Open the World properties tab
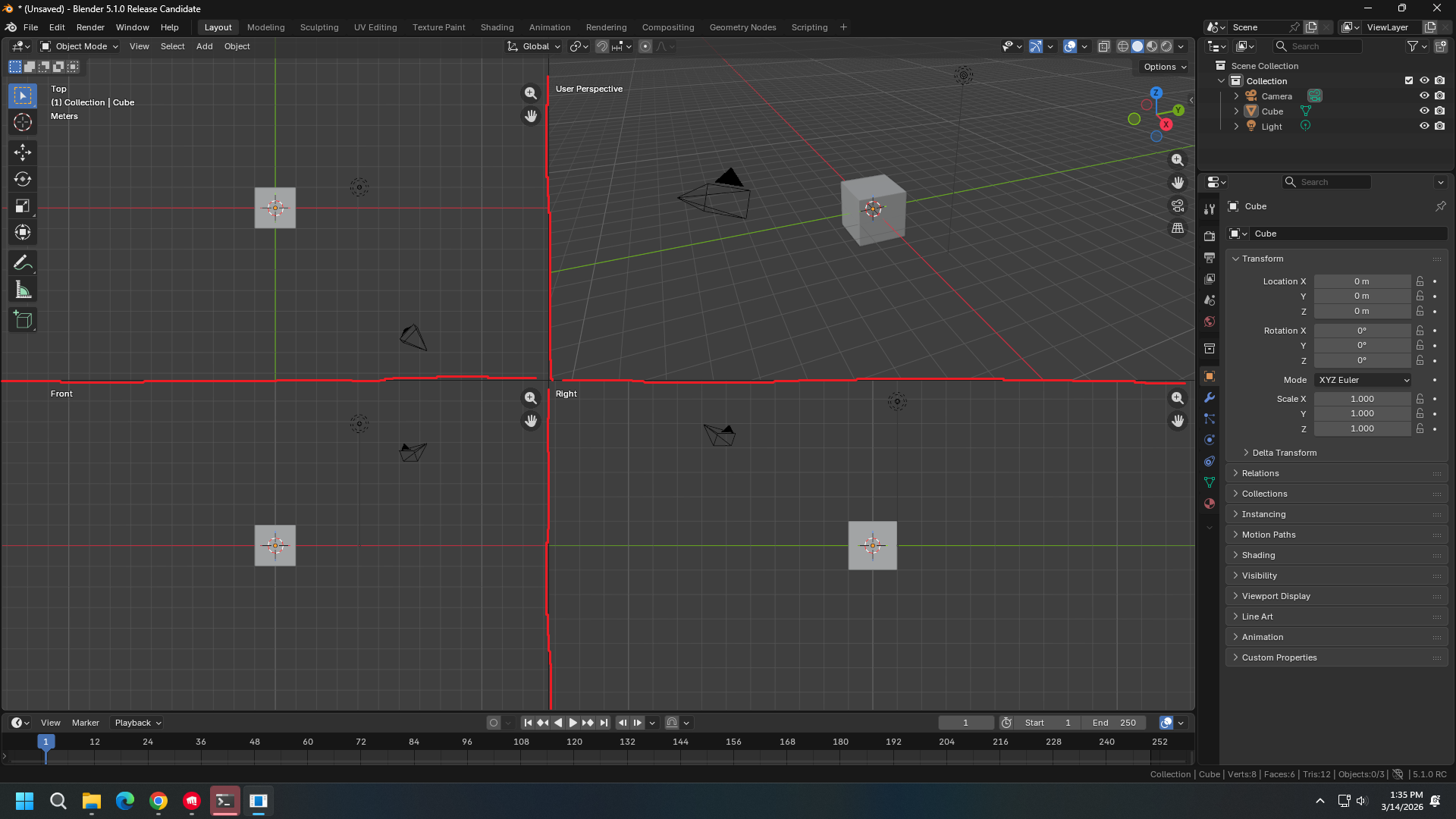This screenshot has width=1456, height=819. (1210, 322)
